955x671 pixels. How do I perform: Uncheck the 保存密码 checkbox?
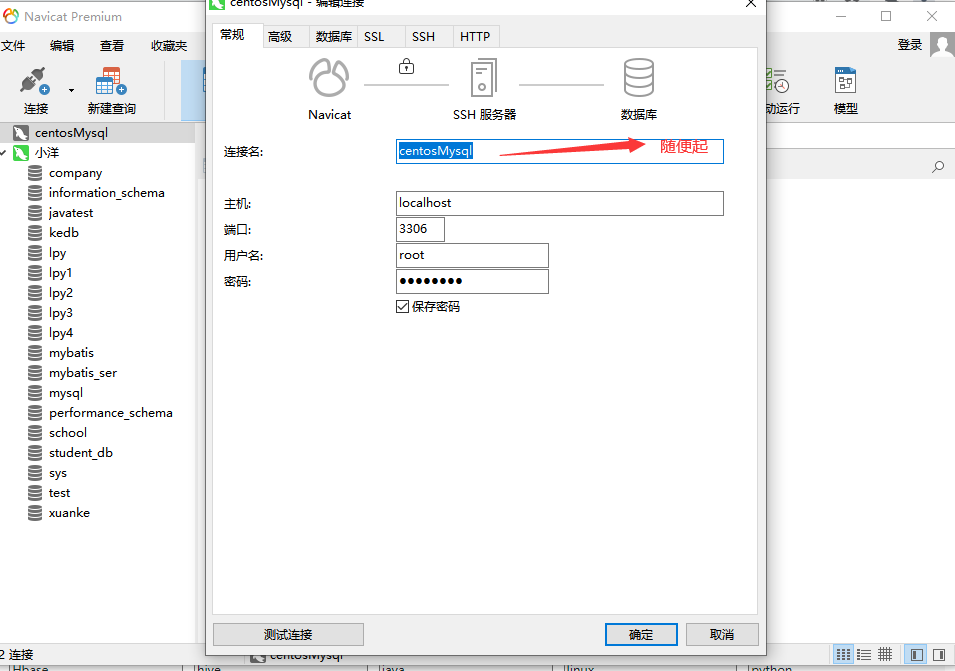402,306
